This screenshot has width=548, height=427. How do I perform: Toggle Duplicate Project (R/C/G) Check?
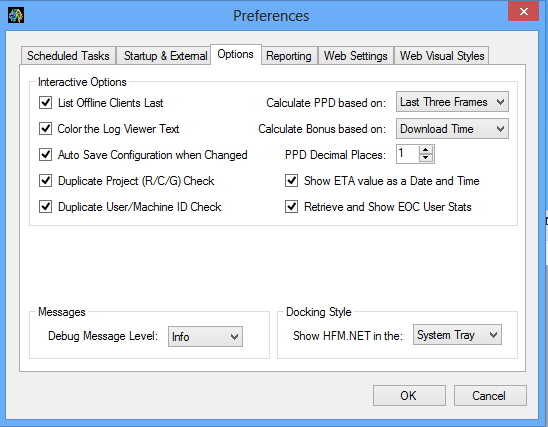tap(45, 181)
